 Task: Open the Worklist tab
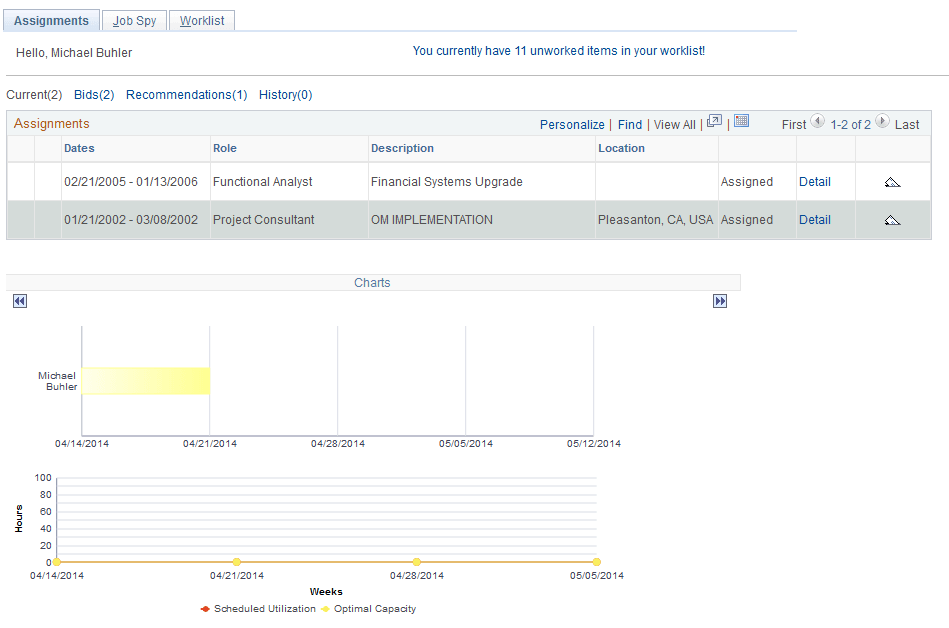[x=202, y=21]
